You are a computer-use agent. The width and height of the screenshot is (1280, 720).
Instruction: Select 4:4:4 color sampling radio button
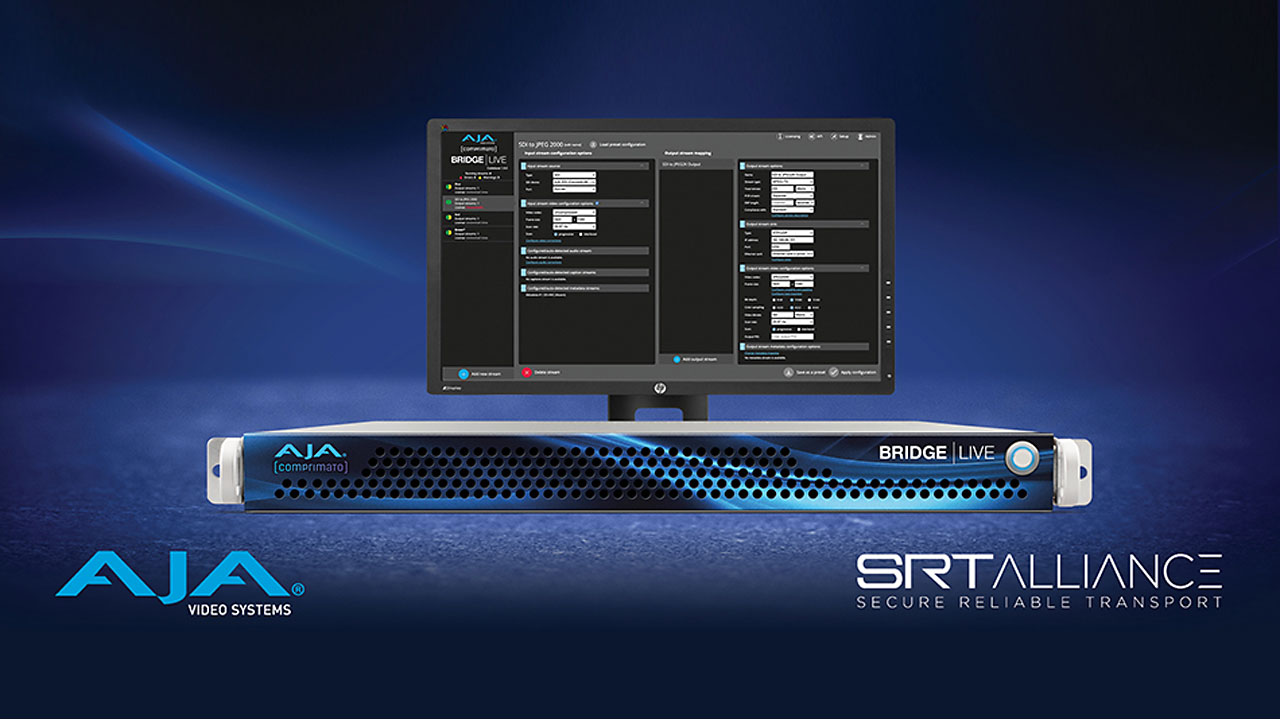810,308
